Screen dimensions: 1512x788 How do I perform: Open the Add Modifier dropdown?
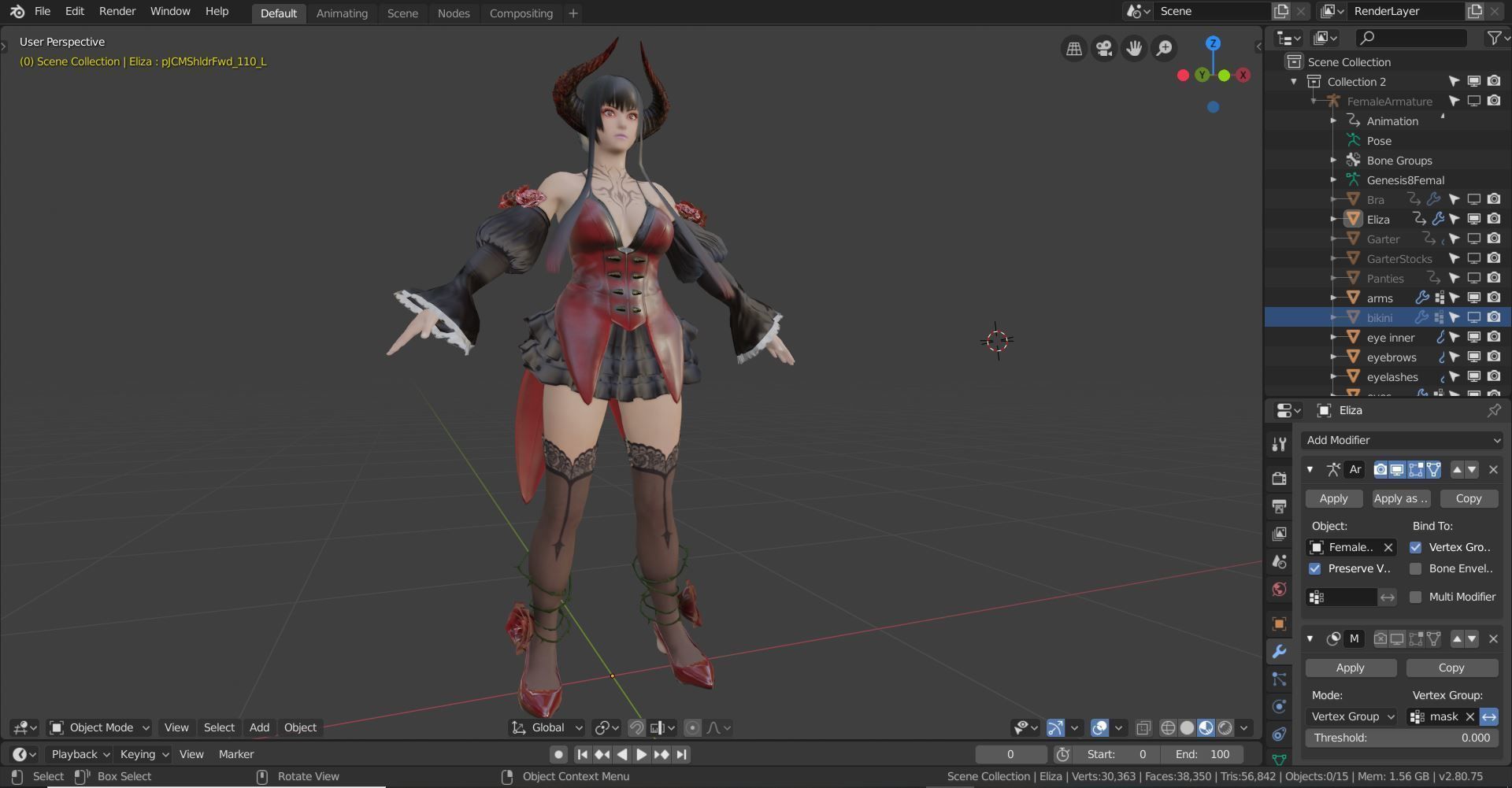(1403, 440)
